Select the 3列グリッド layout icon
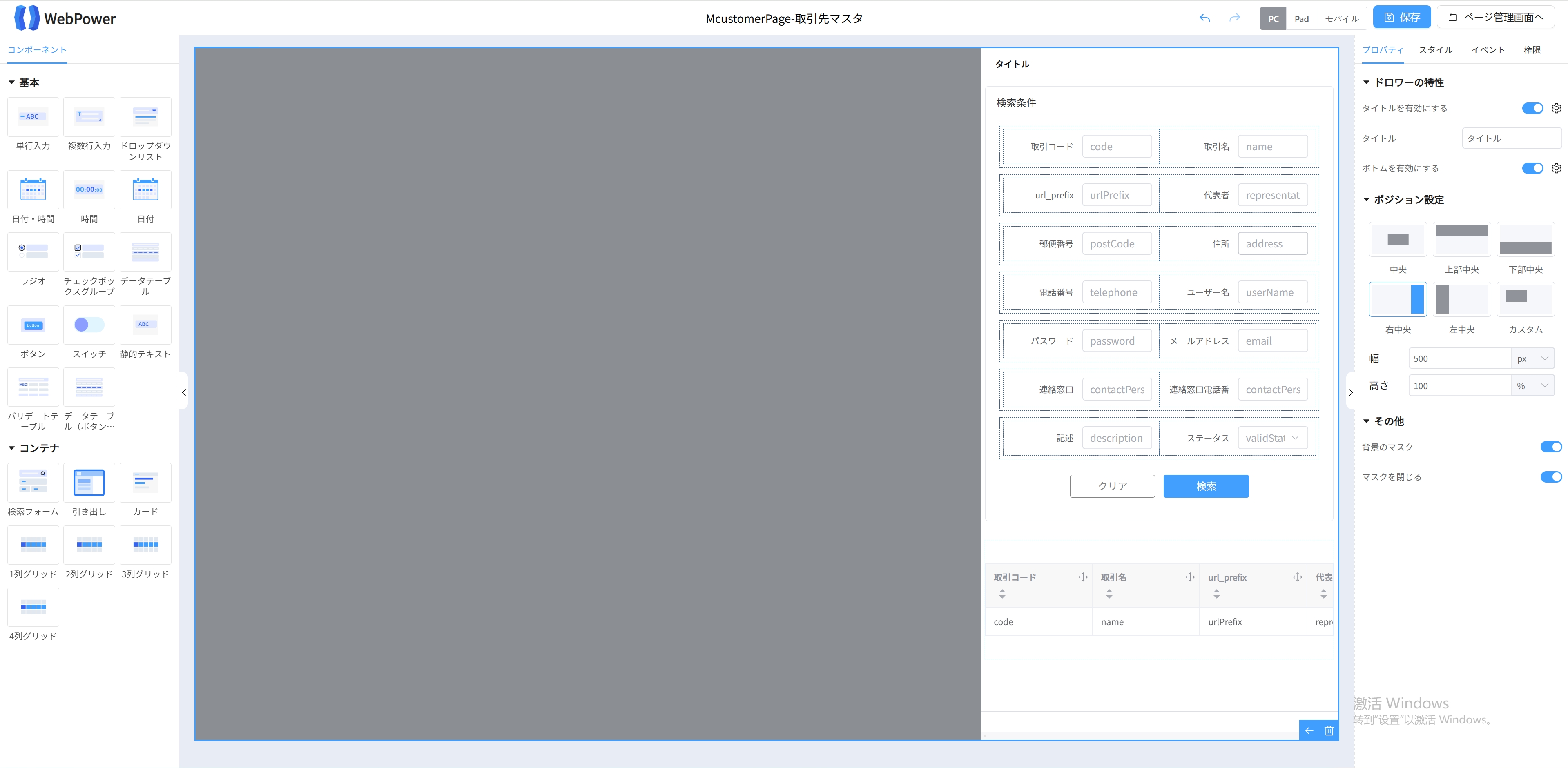 pos(145,545)
